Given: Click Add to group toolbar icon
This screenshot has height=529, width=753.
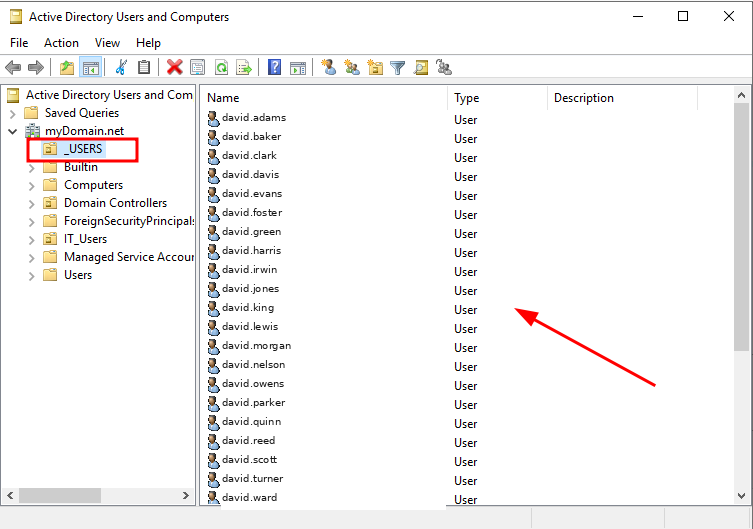Looking at the screenshot, I should [x=444, y=67].
